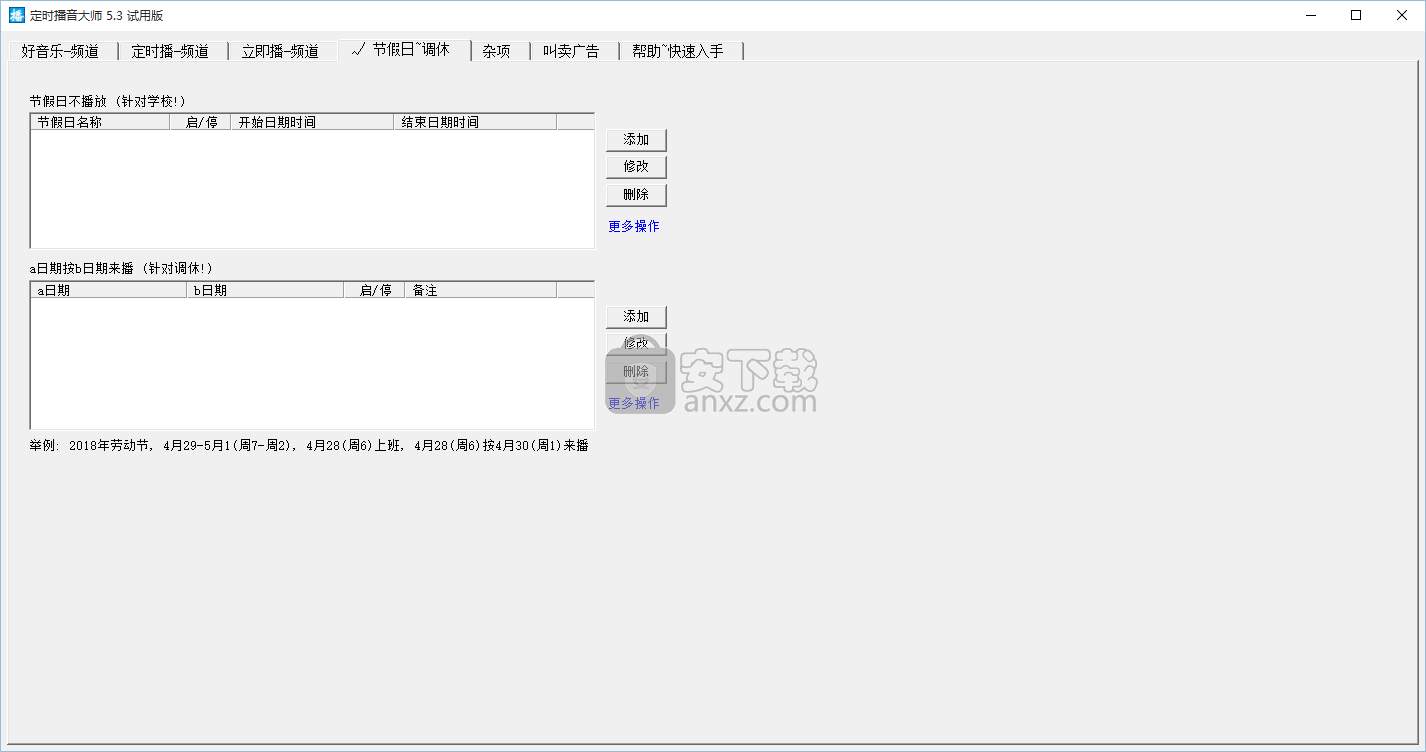Open 更多操作 link under a/b date list
Viewport: 1426px width, 752px height.
(634, 403)
